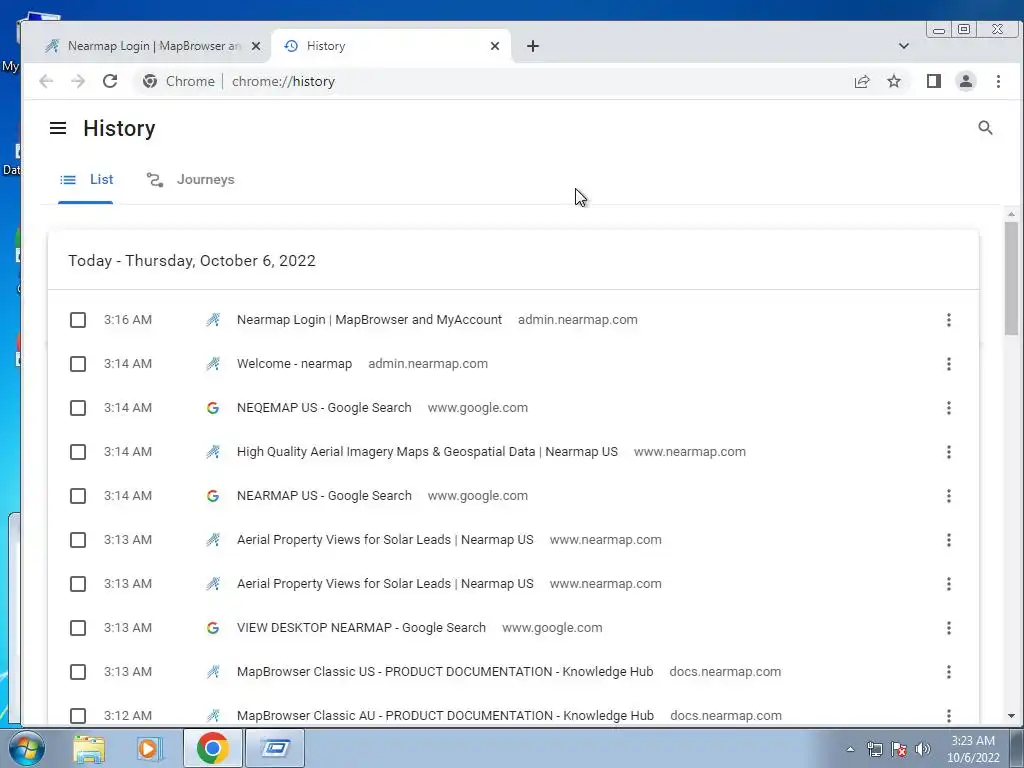Go forward with the forward arrow
The image size is (1024, 768).
(x=78, y=81)
